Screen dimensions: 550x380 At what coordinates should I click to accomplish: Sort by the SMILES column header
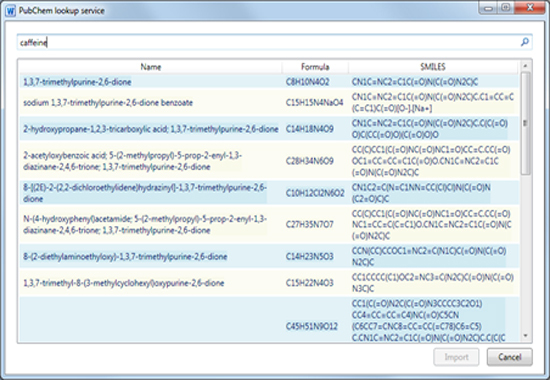pos(433,67)
